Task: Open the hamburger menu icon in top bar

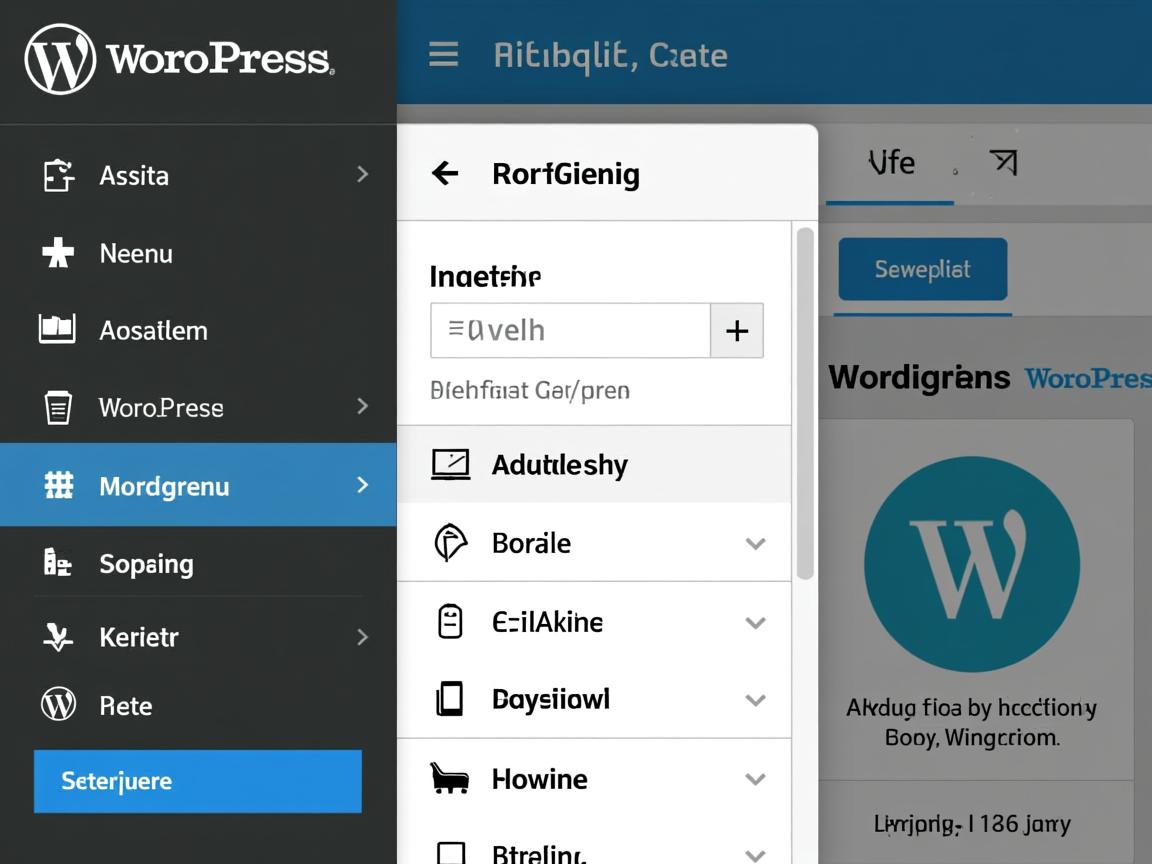Action: (x=443, y=55)
